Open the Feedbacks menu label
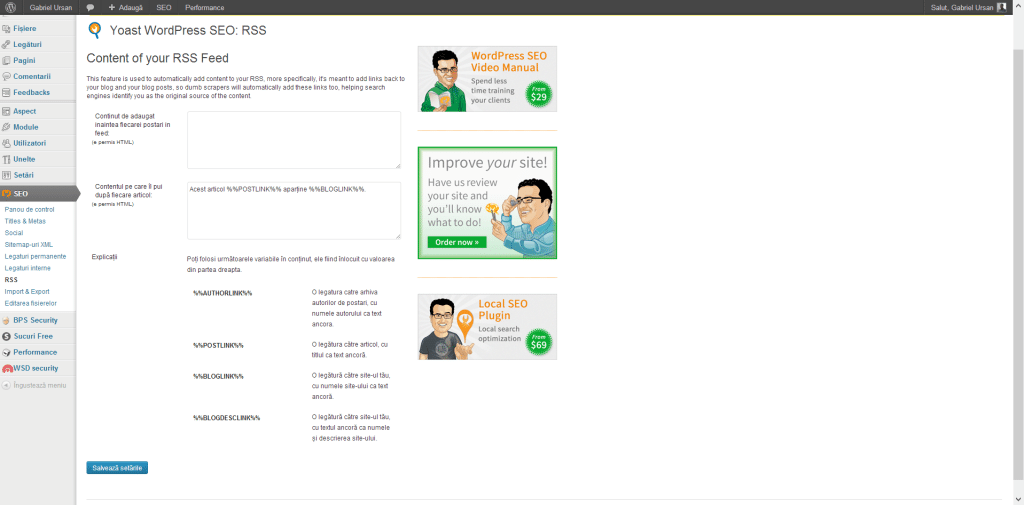 pos(31,92)
